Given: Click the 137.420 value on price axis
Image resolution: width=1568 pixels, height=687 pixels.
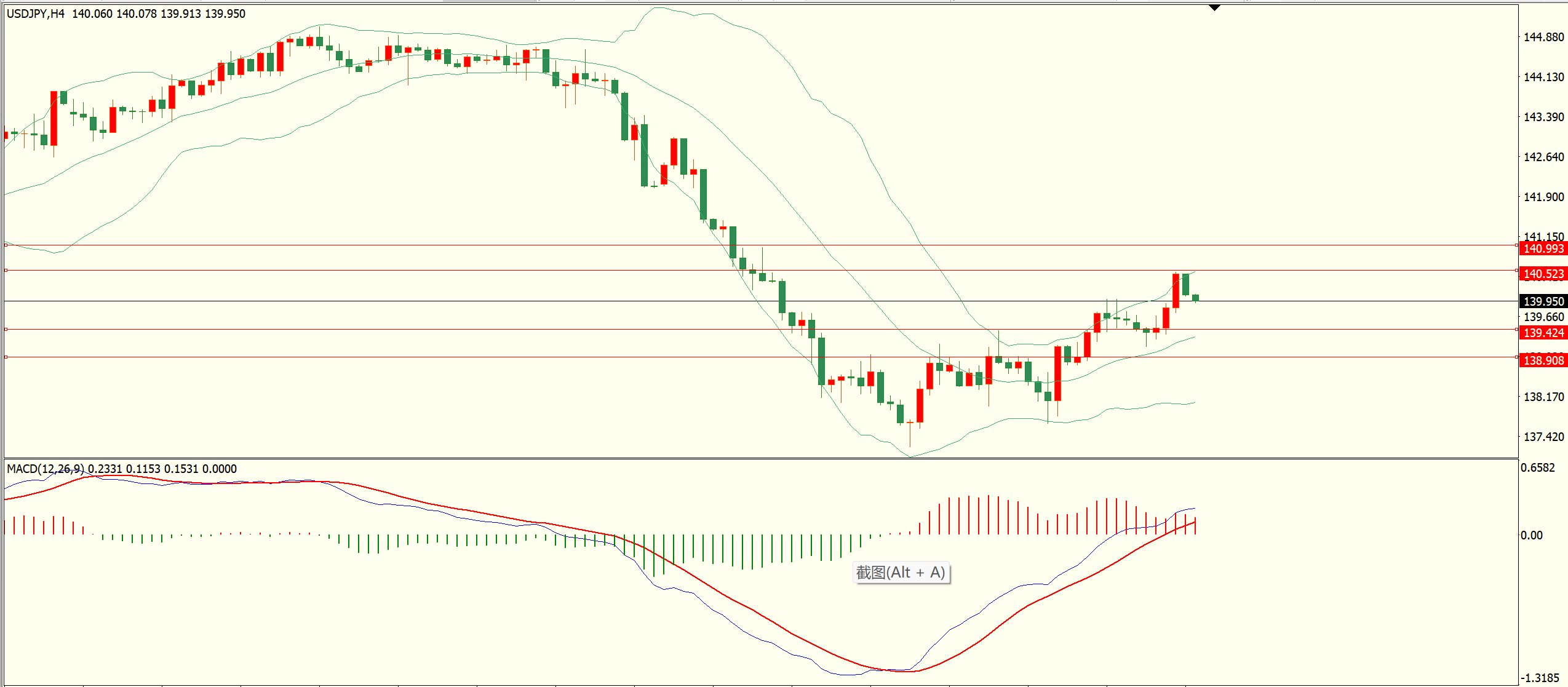Looking at the screenshot, I should point(1543,437).
